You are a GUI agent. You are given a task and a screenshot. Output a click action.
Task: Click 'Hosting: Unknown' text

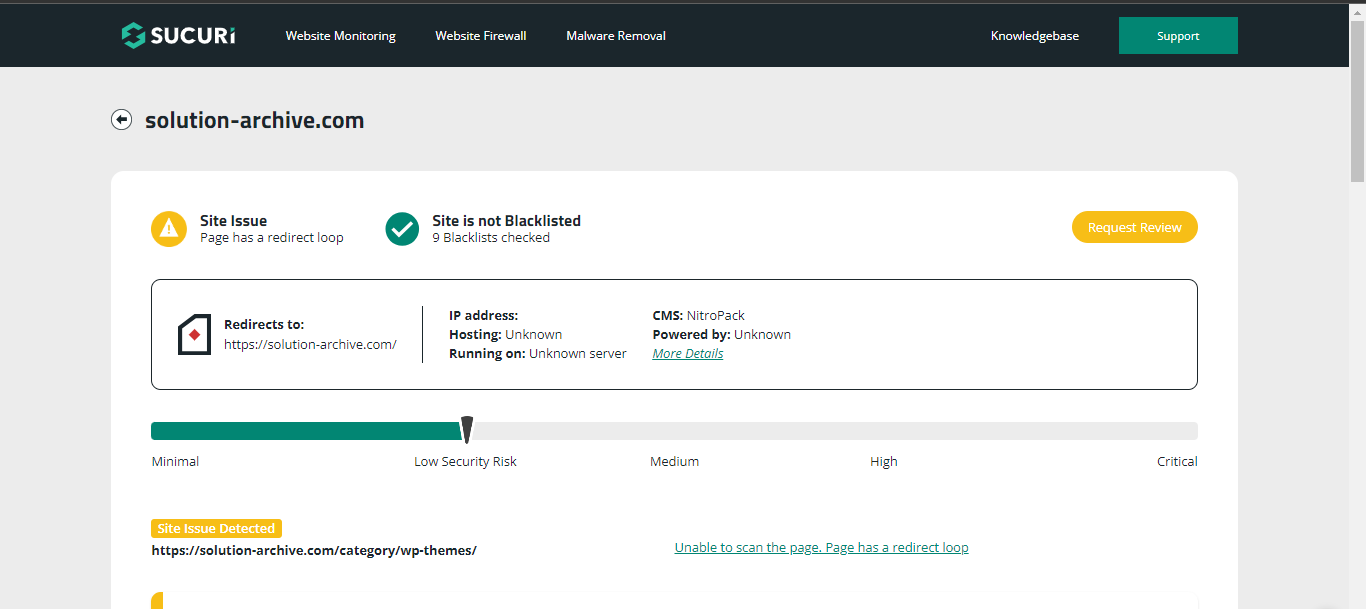coord(506,334)
